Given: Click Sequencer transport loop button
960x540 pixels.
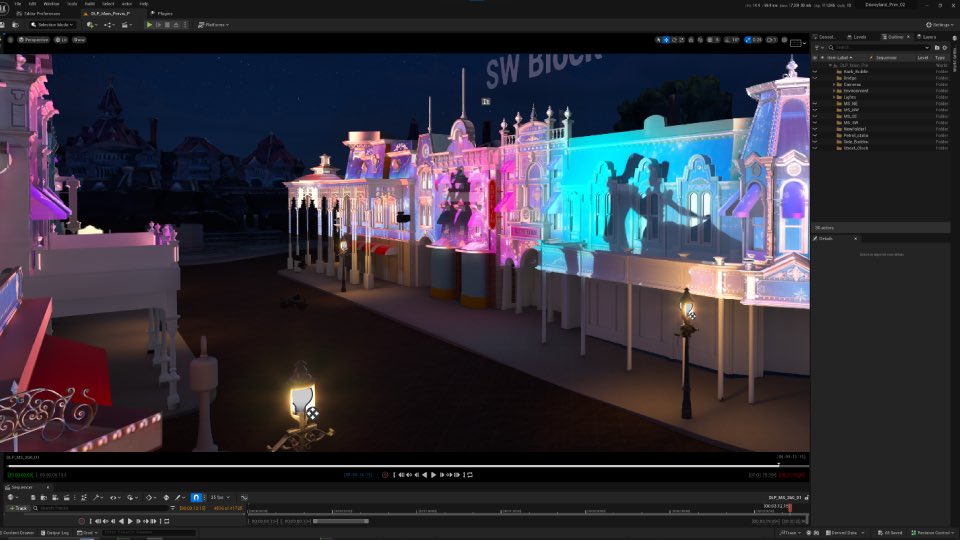Looking at the screenshot, I should 167,522.
